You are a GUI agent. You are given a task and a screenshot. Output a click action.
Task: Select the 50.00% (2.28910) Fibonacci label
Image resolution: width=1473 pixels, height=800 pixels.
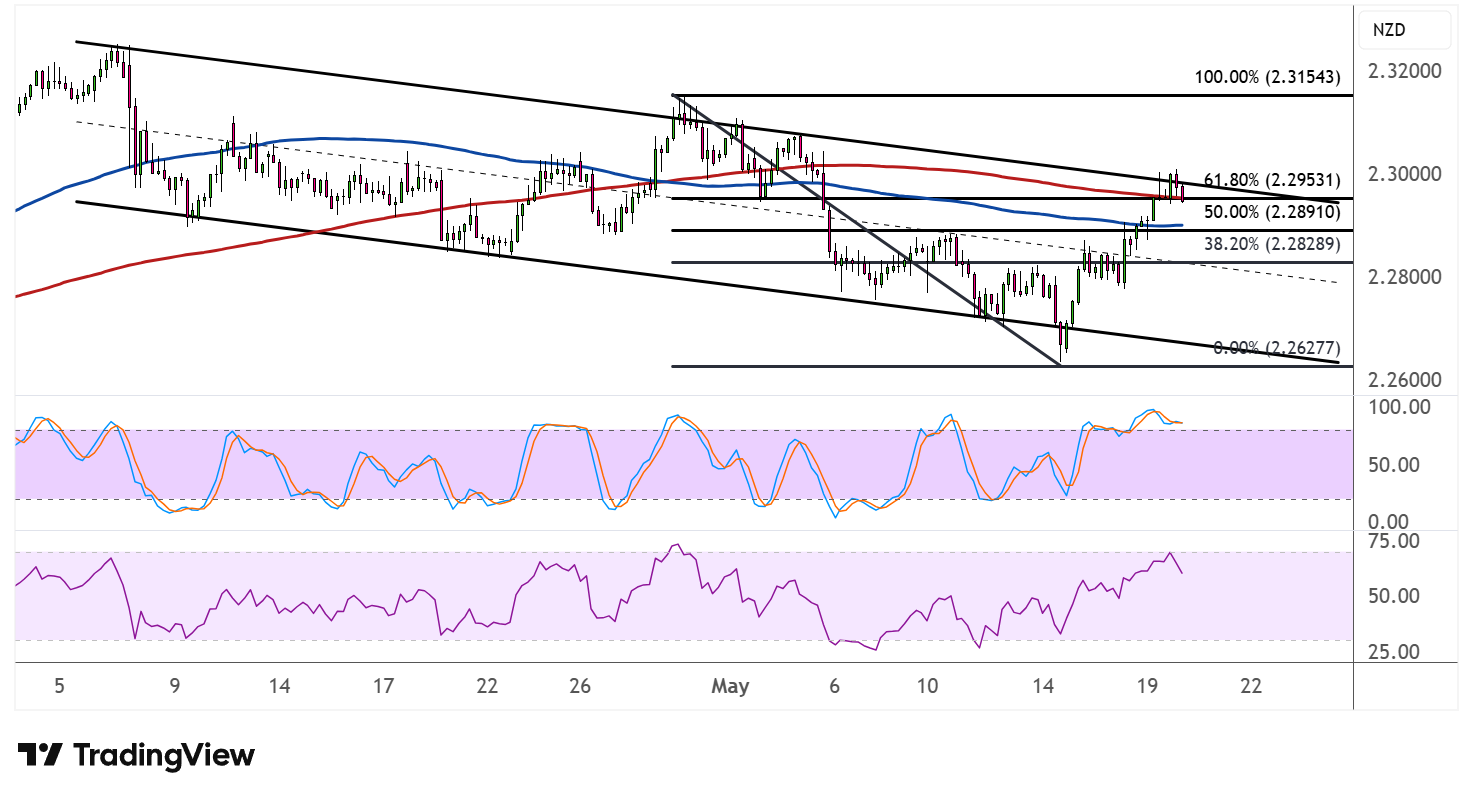click(1271, 212)
